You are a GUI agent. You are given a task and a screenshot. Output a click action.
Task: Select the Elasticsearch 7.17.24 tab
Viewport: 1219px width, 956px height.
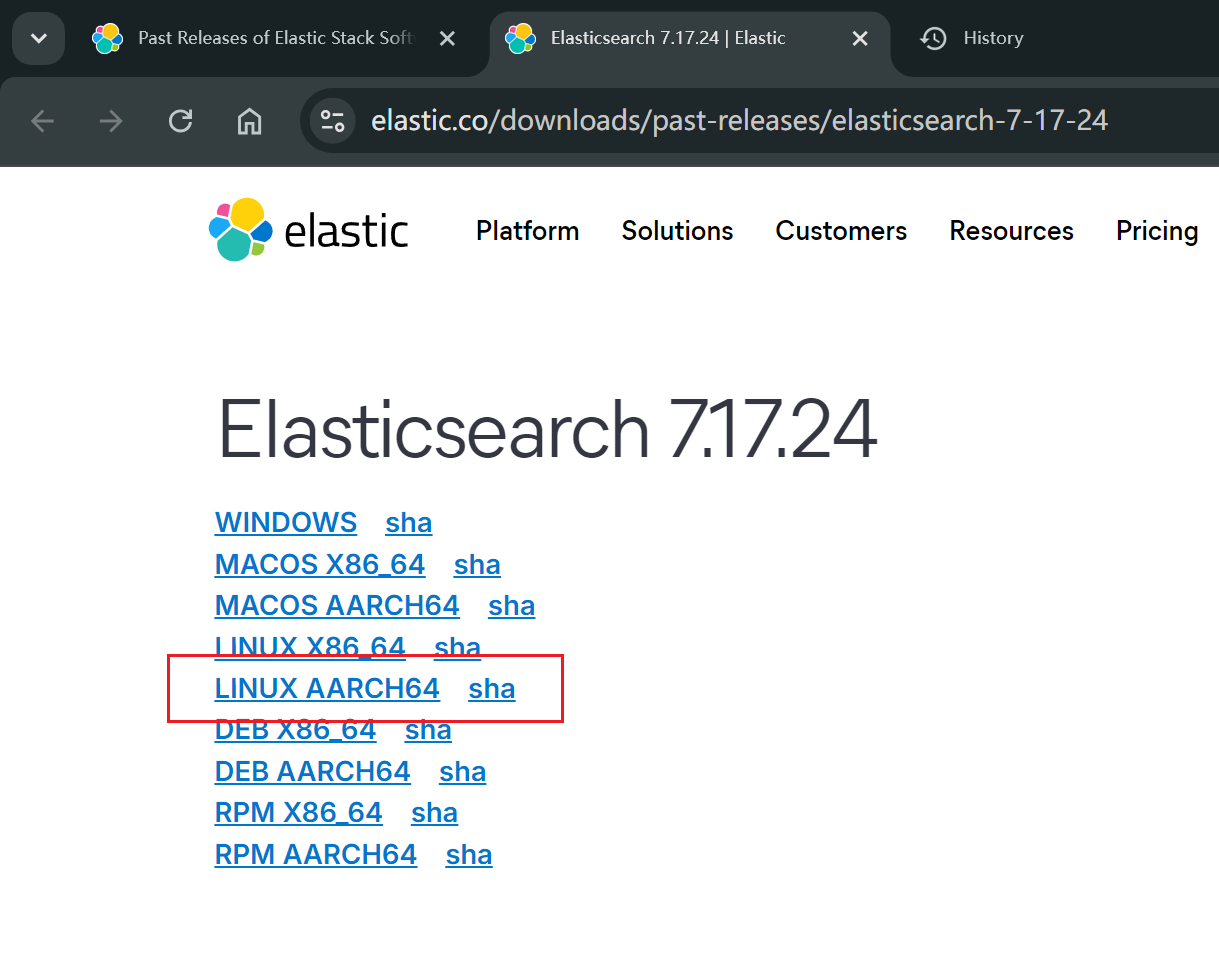point(688,38)
